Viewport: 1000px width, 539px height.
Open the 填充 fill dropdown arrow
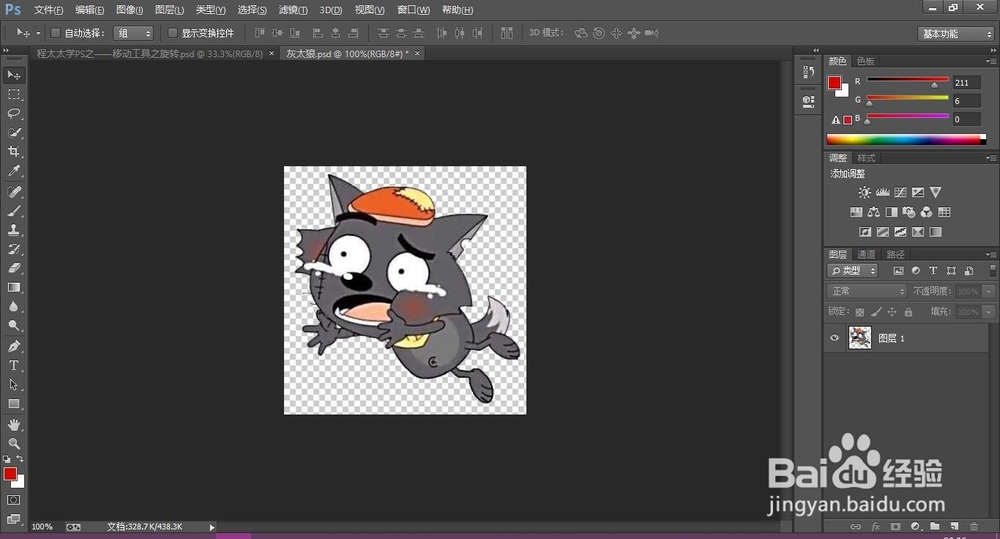tap(989, 312)
